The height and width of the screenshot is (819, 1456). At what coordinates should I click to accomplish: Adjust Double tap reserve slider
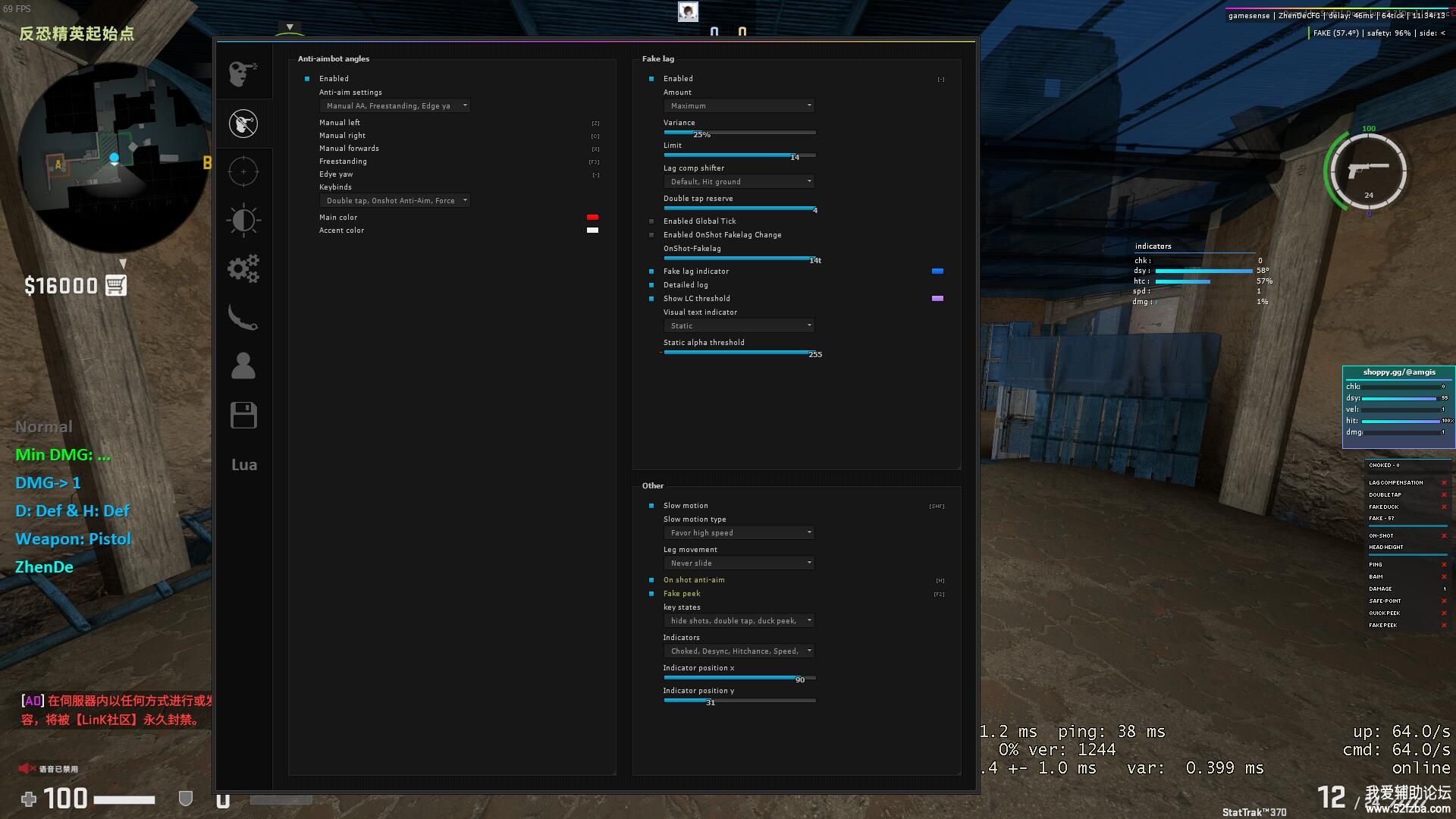tap(739, 209)
